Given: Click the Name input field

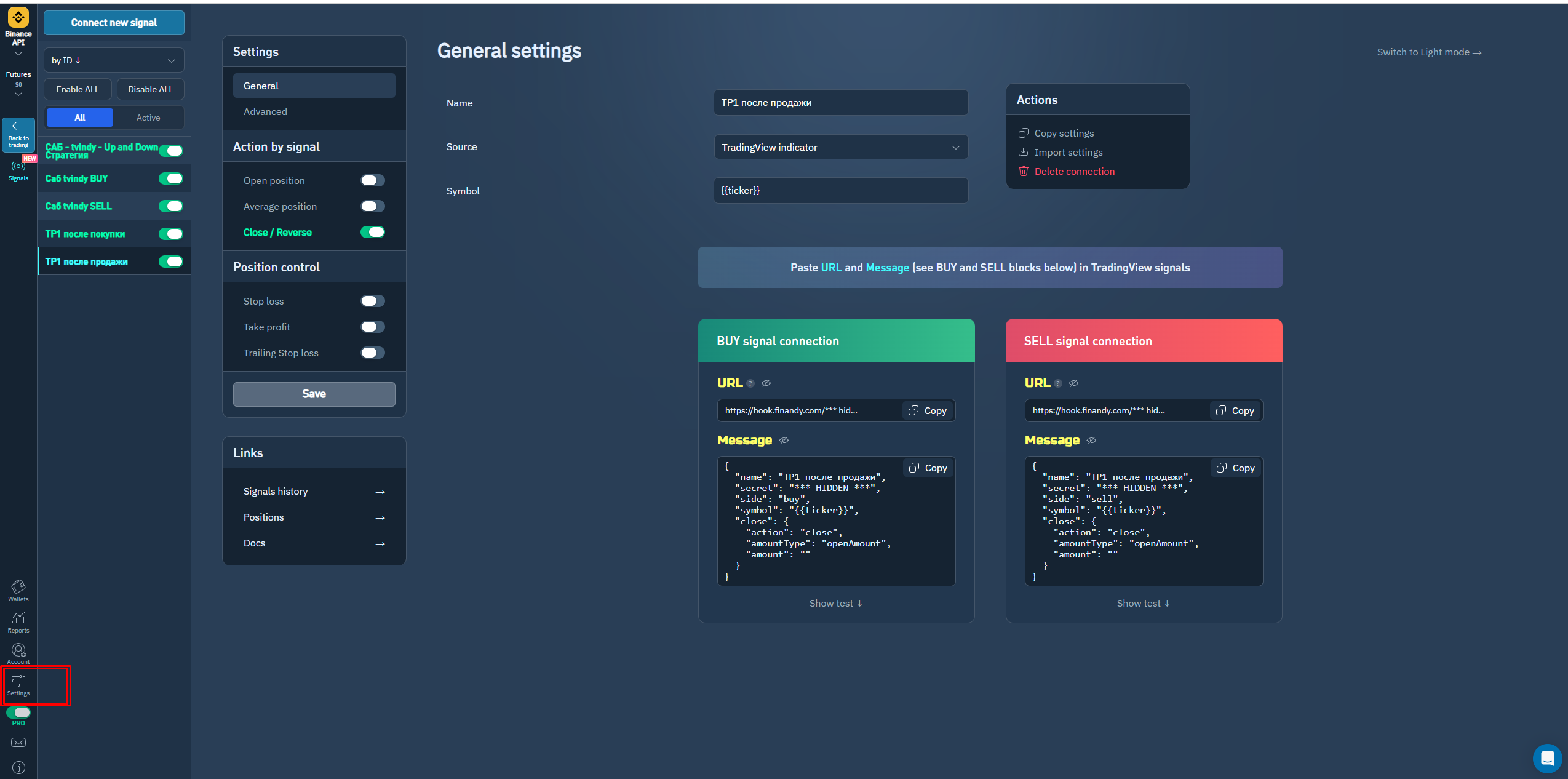Looking at the screenshot, I should click(x=841, y=103).
